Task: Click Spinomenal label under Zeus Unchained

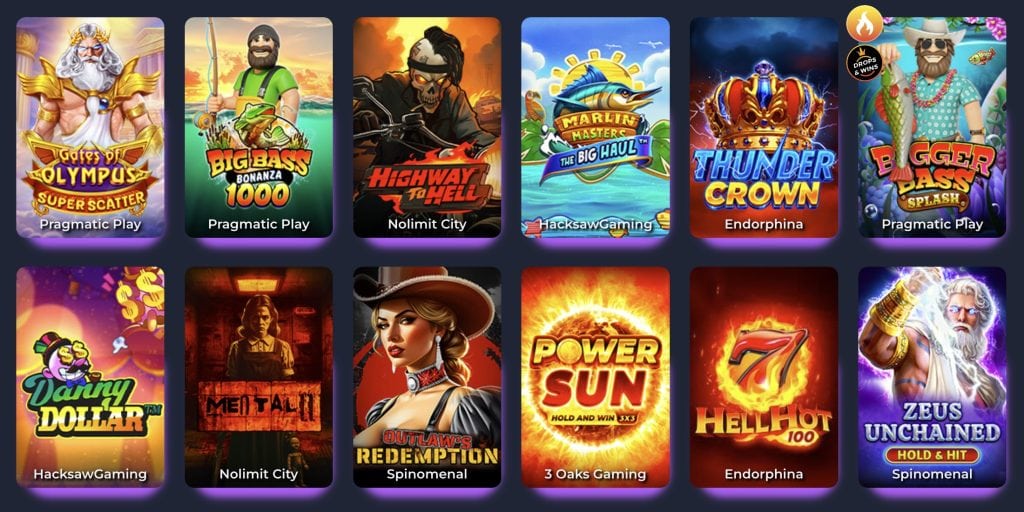Action: coord(933,474)
